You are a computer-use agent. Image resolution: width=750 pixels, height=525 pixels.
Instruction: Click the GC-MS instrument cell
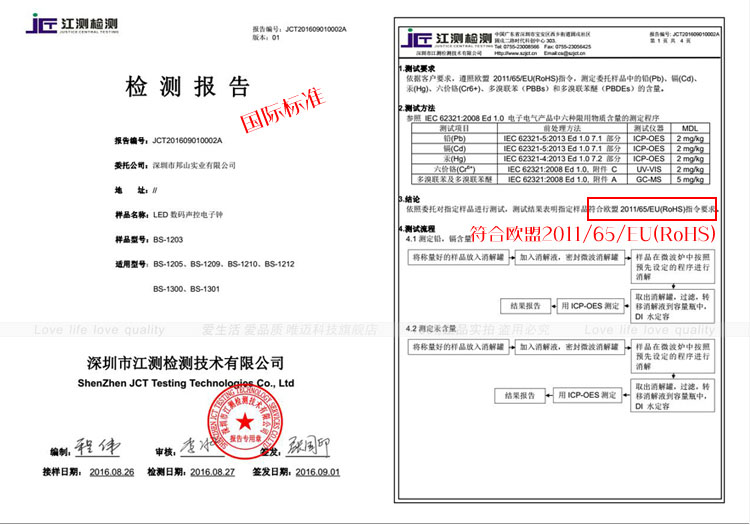click(x=649, y=179)
